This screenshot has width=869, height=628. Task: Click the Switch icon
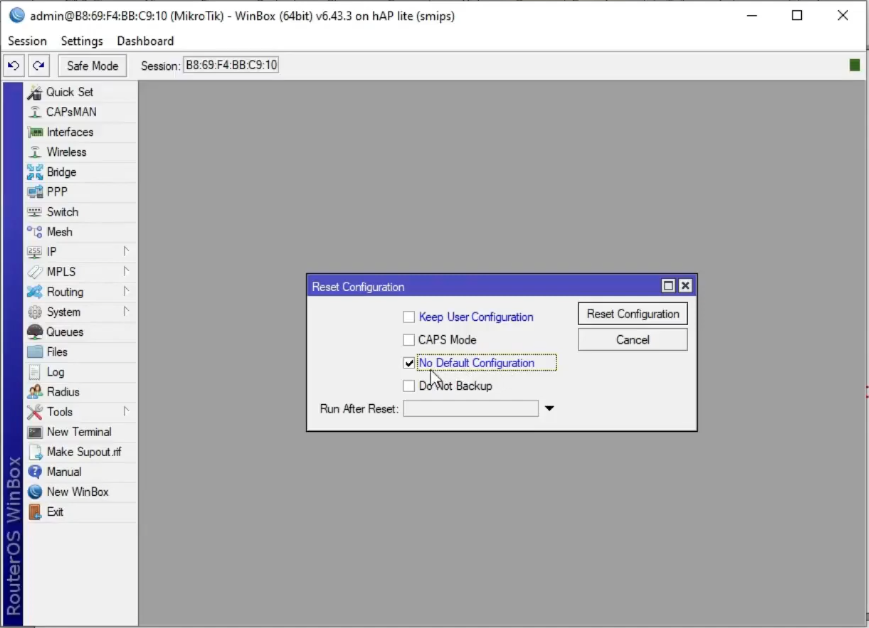pyautogui.click(x=35, y=212)
